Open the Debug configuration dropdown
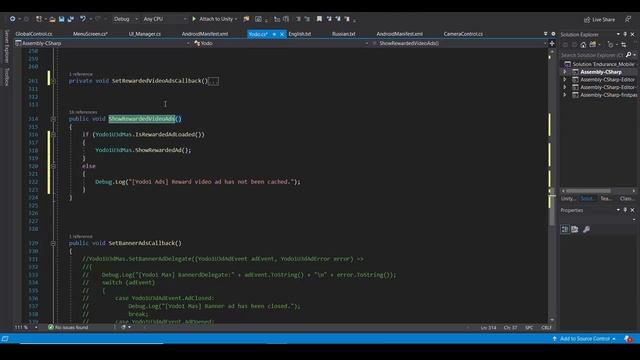The width and height of the screenshot is (640, 360). pos(125,19)
